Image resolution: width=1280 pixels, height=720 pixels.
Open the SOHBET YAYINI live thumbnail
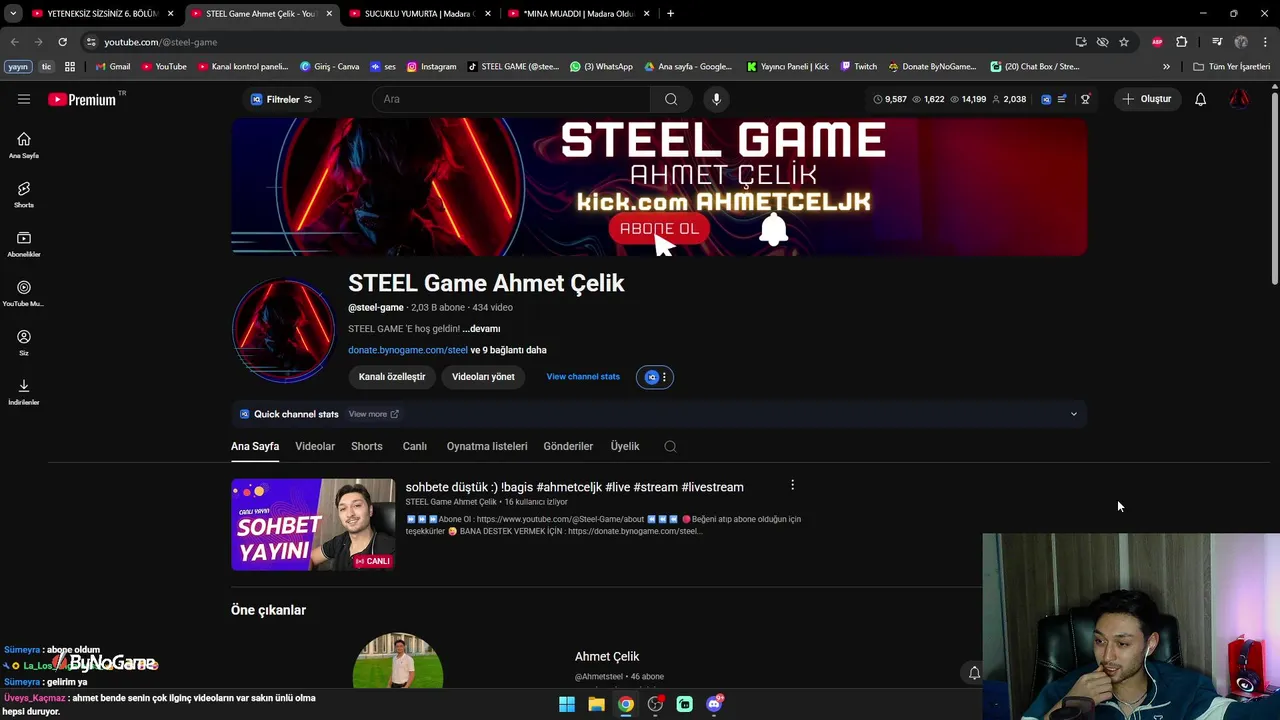313,524
